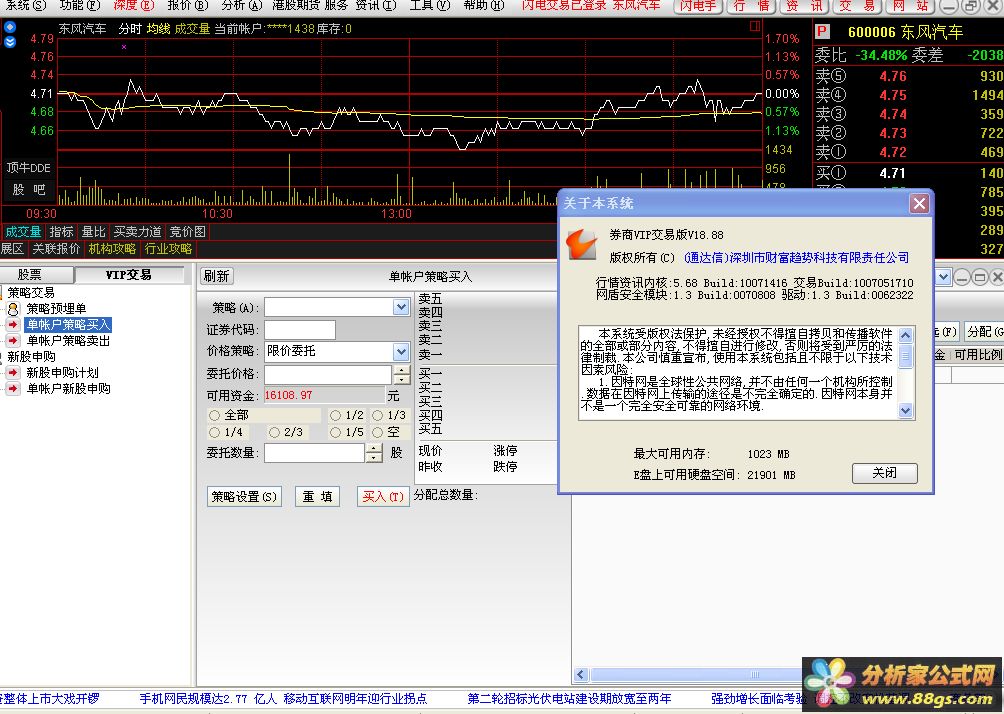Click red arrow icon beside 单帐户新股申购
Viewport: 1004px width, 714px height.
(x=13, y=389)
